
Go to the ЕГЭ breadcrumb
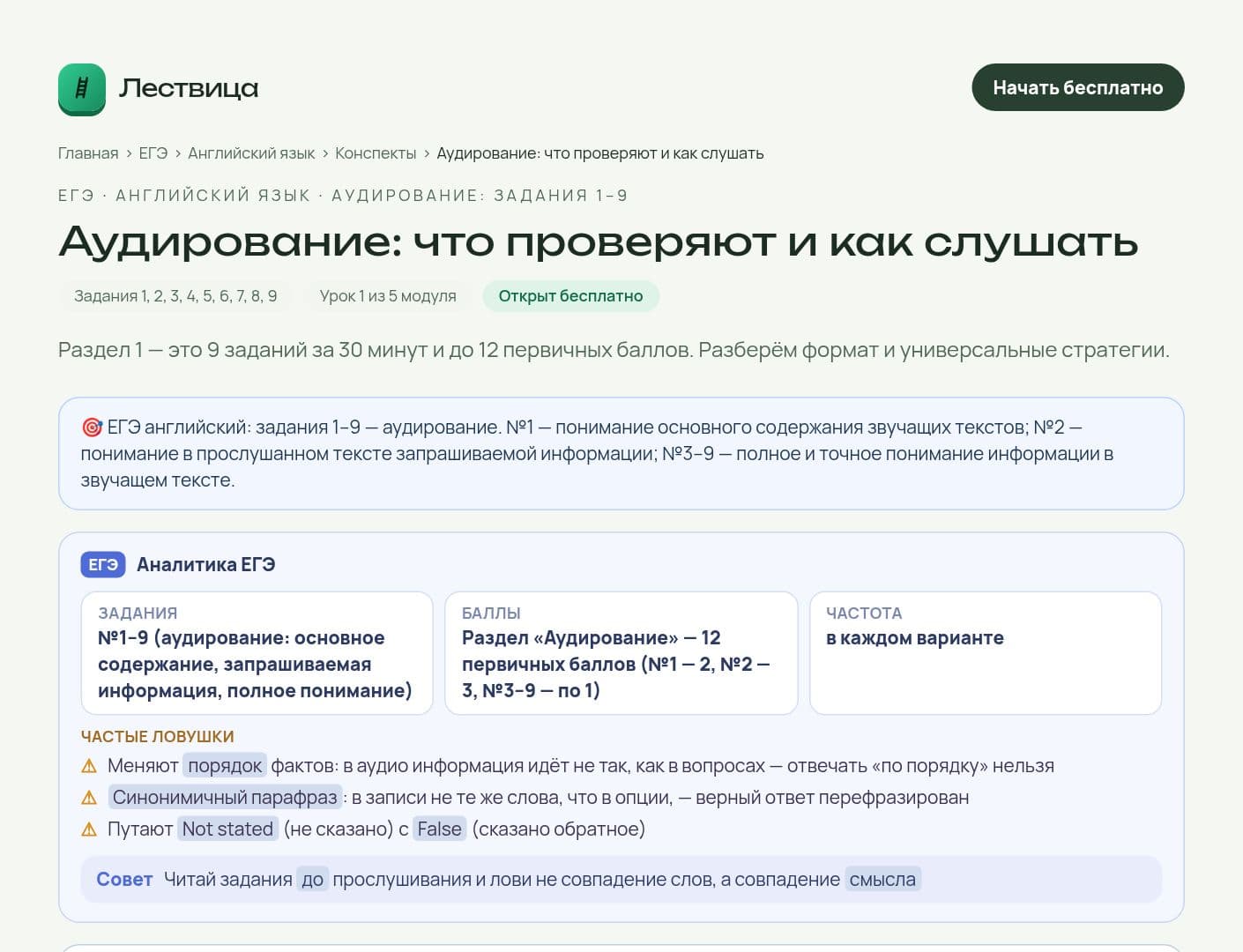153,153
